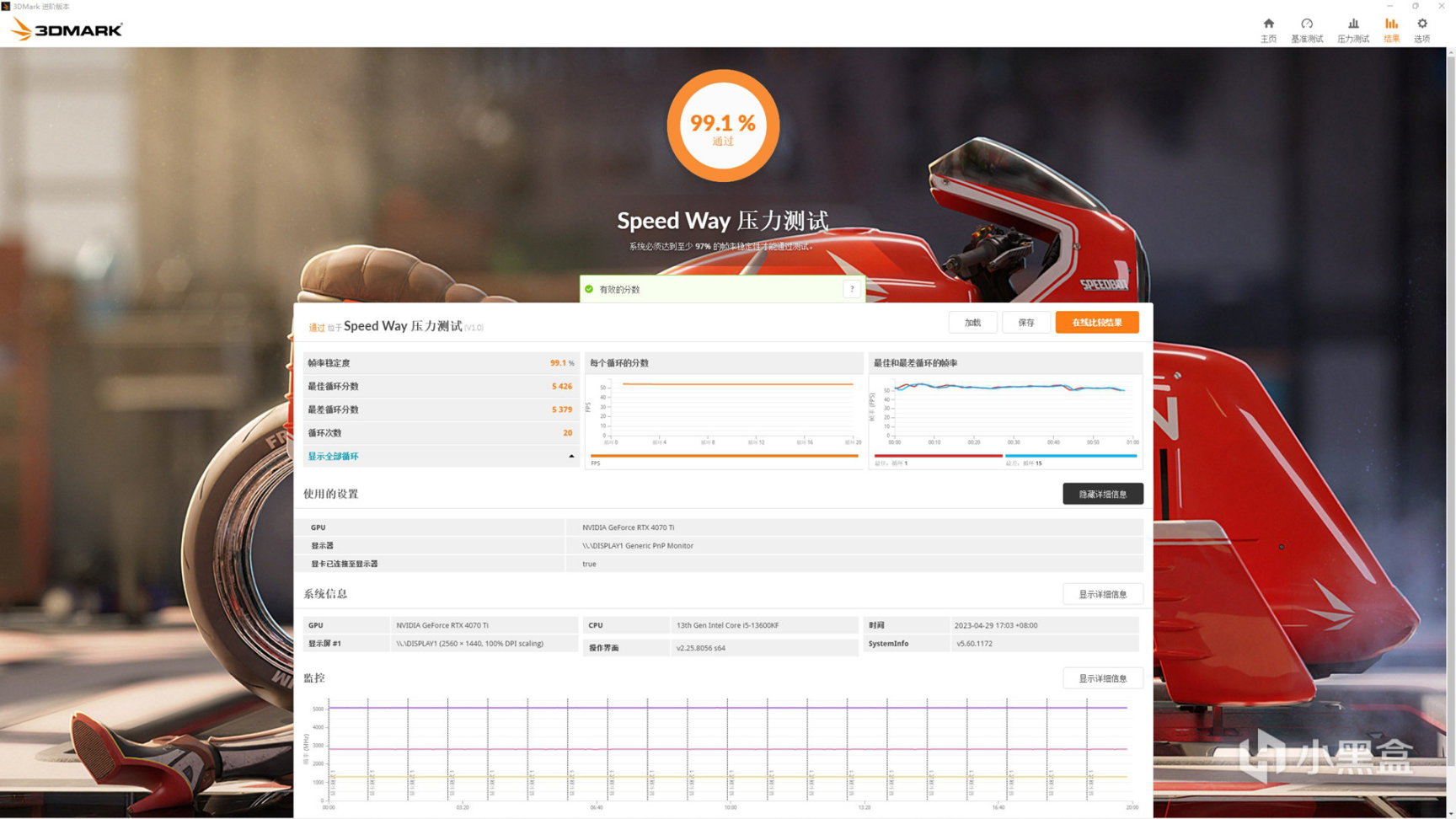Click the 保存 save button
Screen dimensions: 1456x819
pyautogui.click(x=1025, y=322)
